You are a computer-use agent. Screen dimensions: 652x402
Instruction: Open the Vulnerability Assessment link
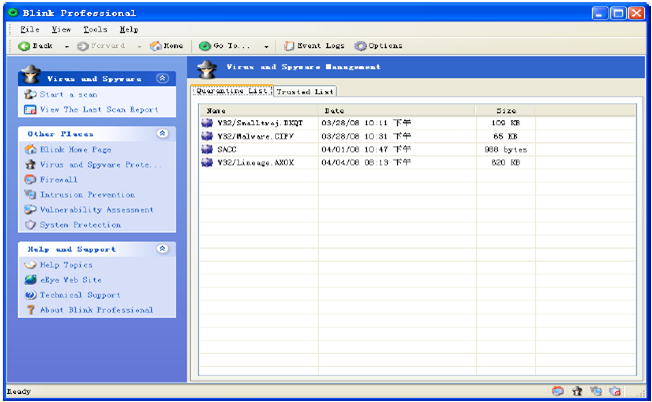click(96, 210)
